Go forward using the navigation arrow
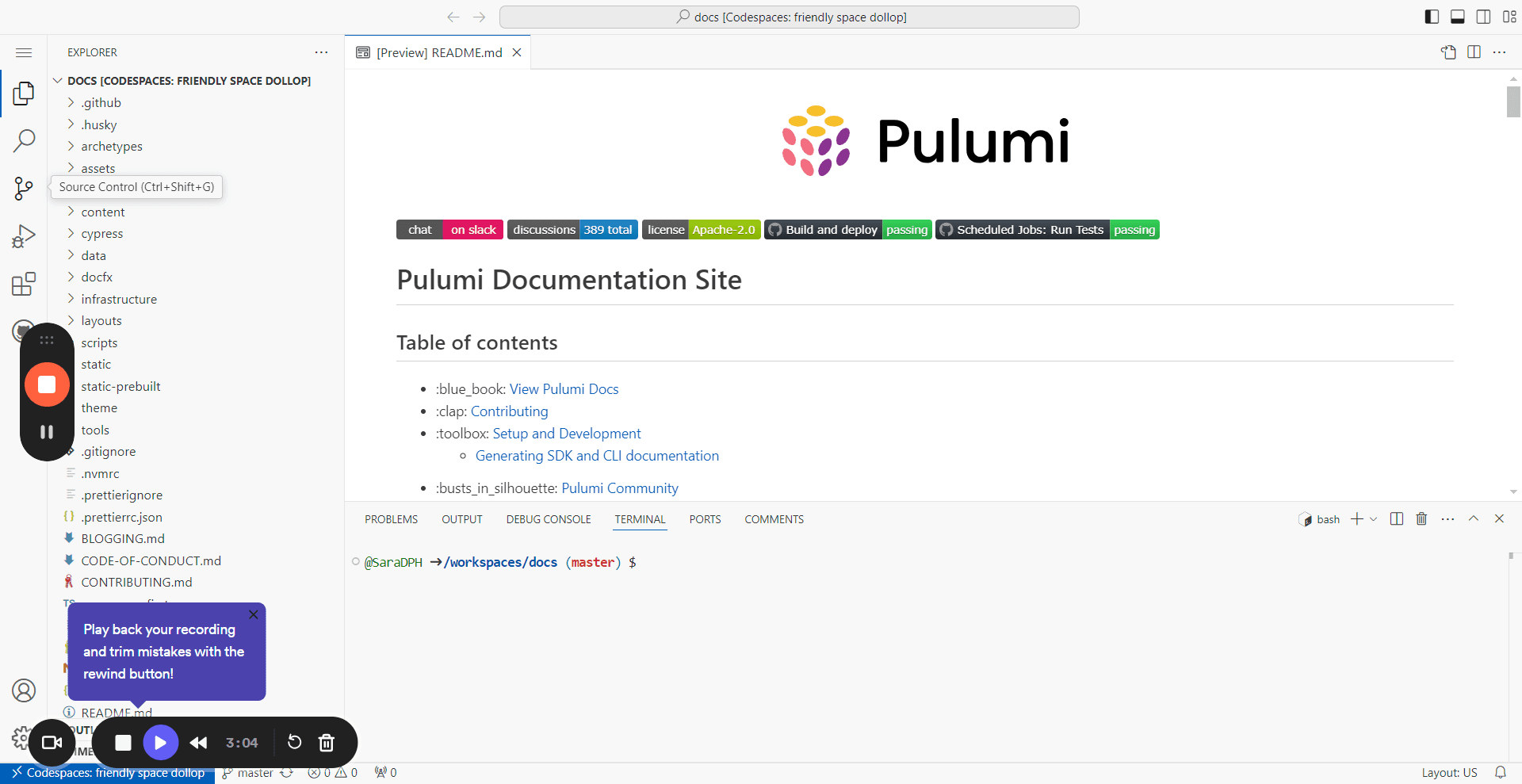The height and width of the screenshot is (784, 1522). point(480,17)
